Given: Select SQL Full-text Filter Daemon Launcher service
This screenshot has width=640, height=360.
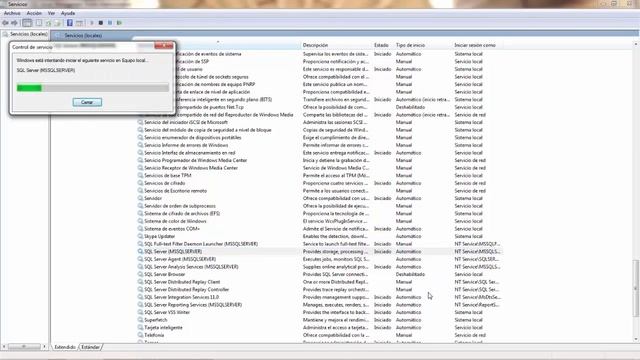Looking at the screenshot, I should 201,244.
